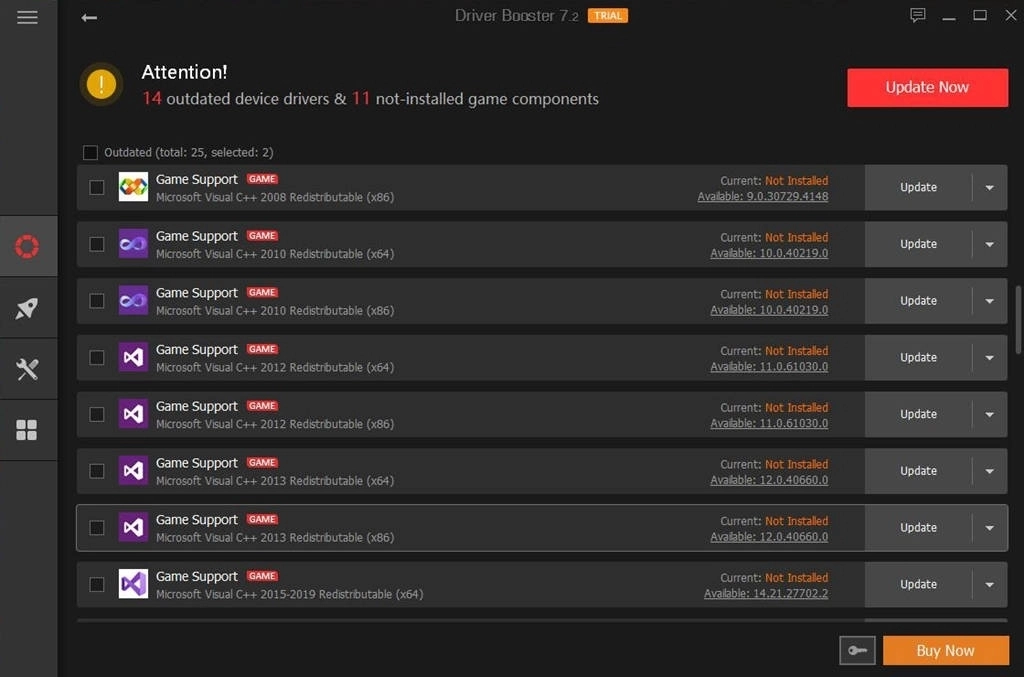The height and width of the screenshot is (677, 1024).
Task: Update Visual C++ 2012 Redistributable (x86)
Action: pyautogui.click(x=918, y=415)
